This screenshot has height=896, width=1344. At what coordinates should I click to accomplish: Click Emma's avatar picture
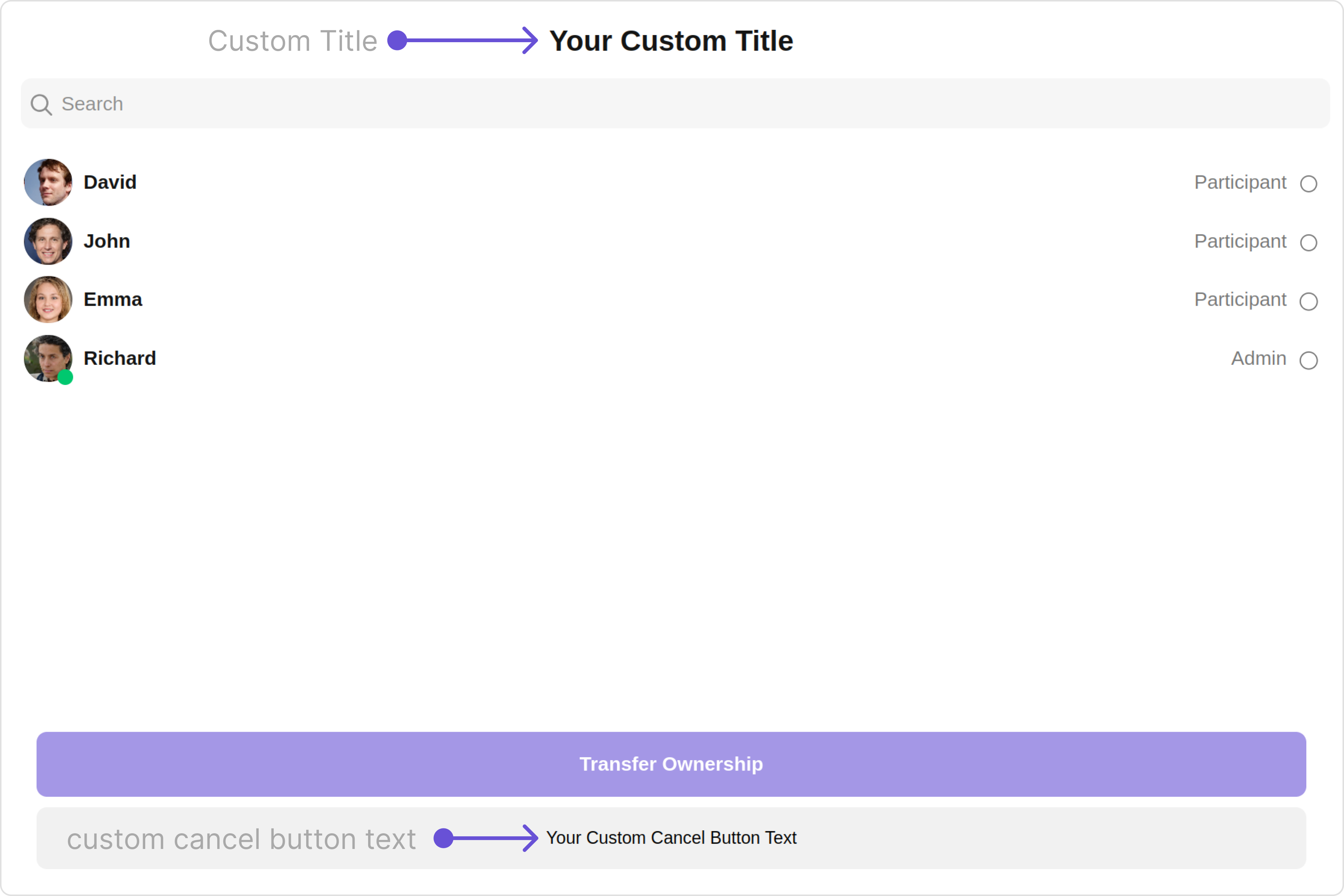[48, 299]
